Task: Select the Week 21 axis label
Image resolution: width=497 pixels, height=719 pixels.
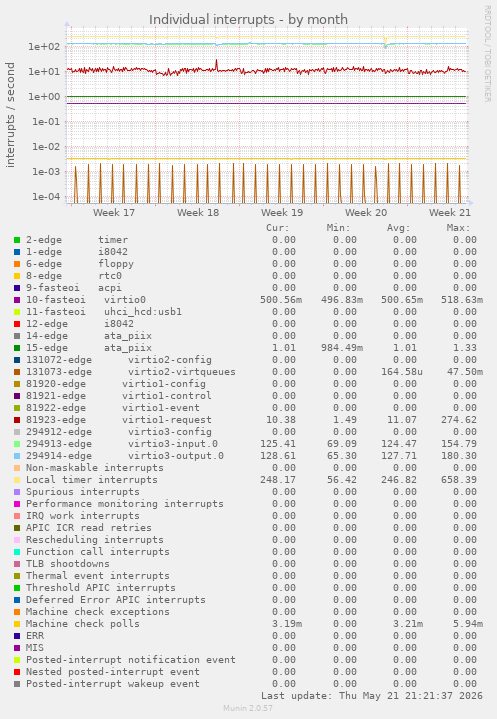Action: 449,213
